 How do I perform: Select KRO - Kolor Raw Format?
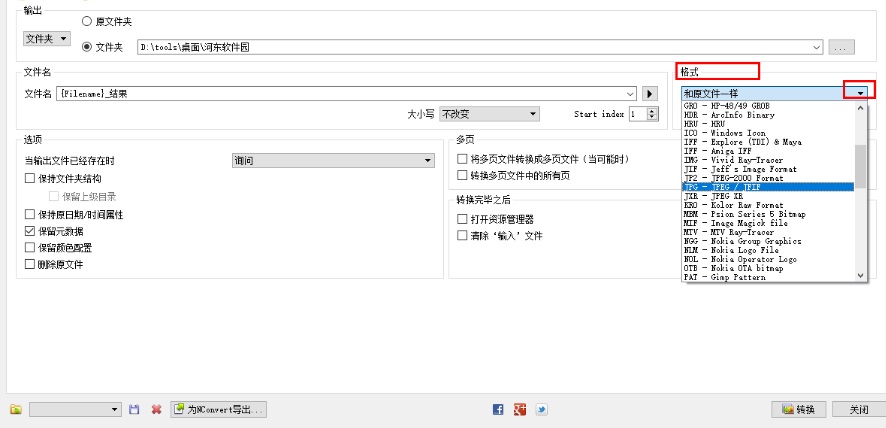point(768,205)
